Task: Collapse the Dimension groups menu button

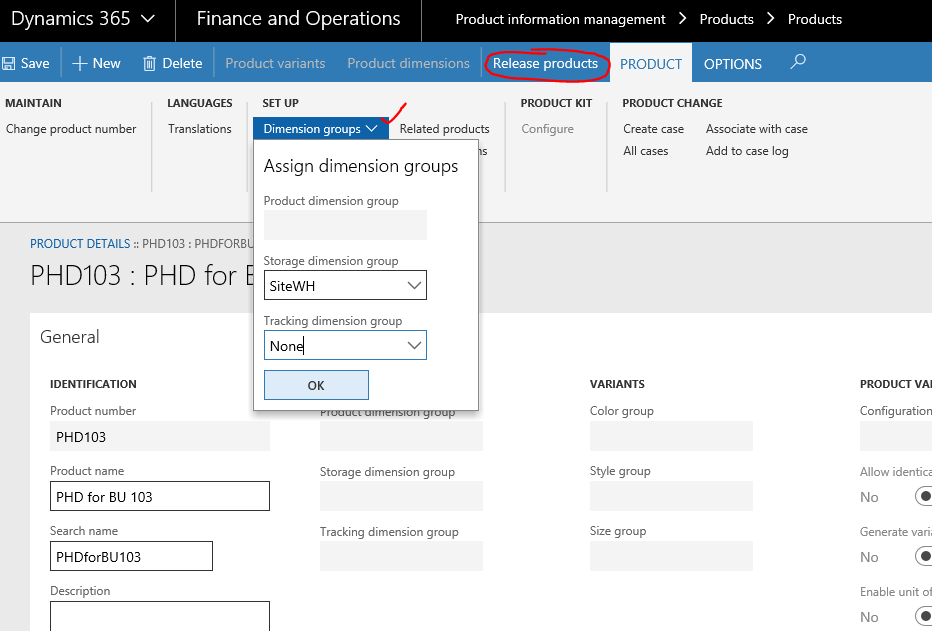Action: coord(321,129)
